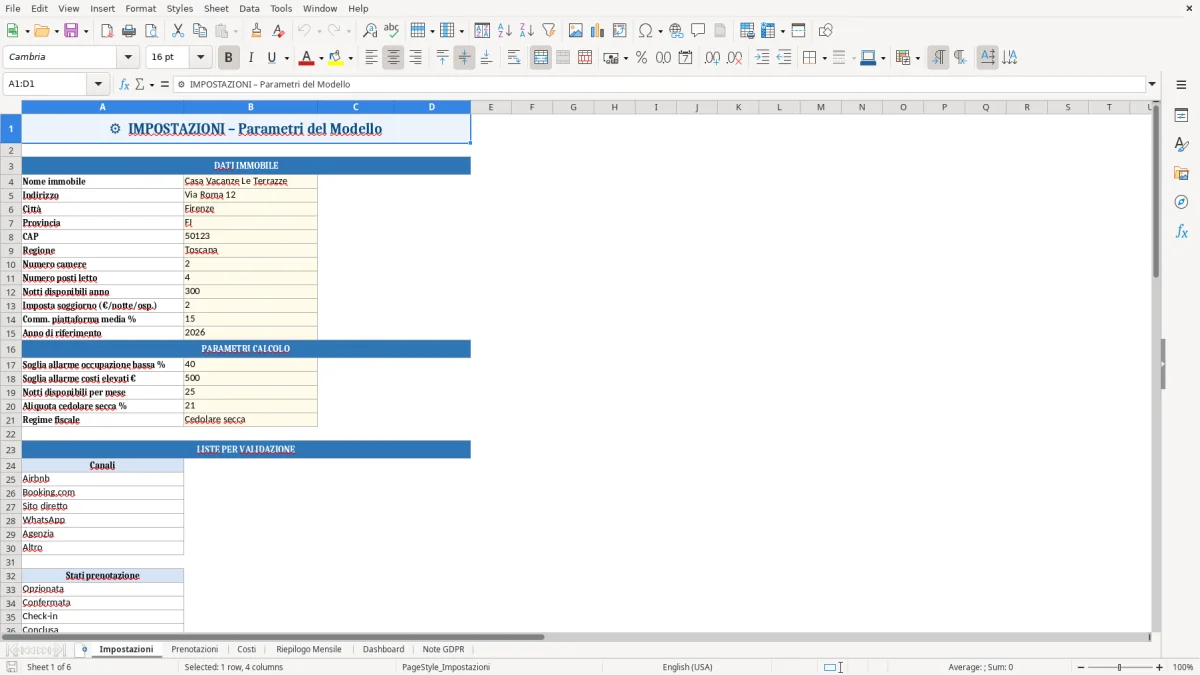Open background color dropdown arrow
1200x675 pixels.
pos(350,58)
